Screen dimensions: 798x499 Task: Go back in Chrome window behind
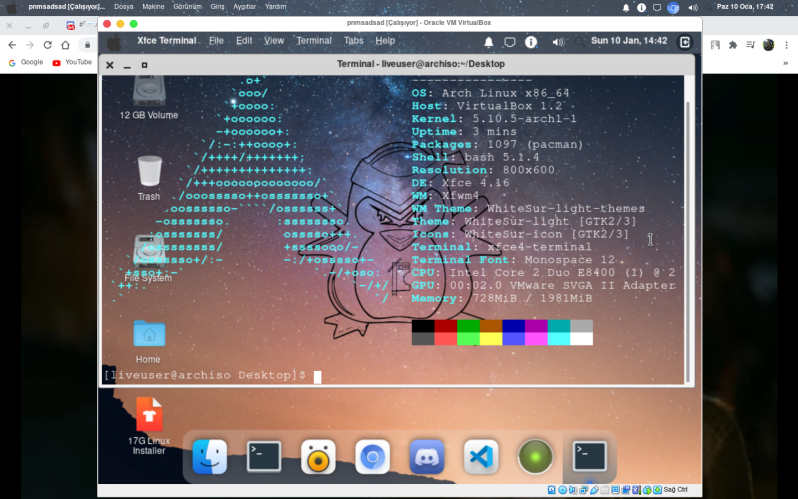pos(12,45)
